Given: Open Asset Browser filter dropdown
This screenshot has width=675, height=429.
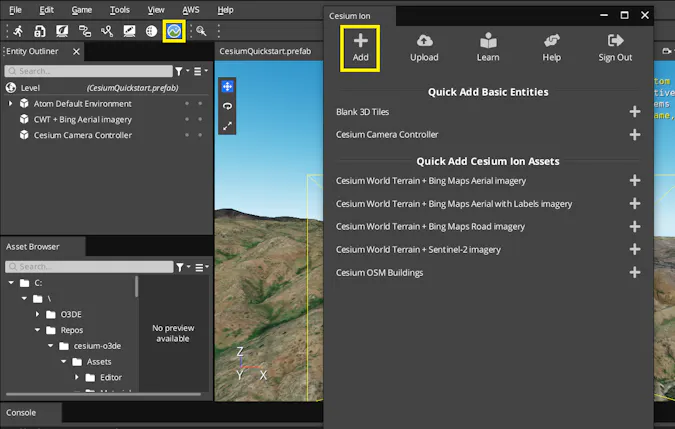Looking at the screenshot, I should coord(183,267).
